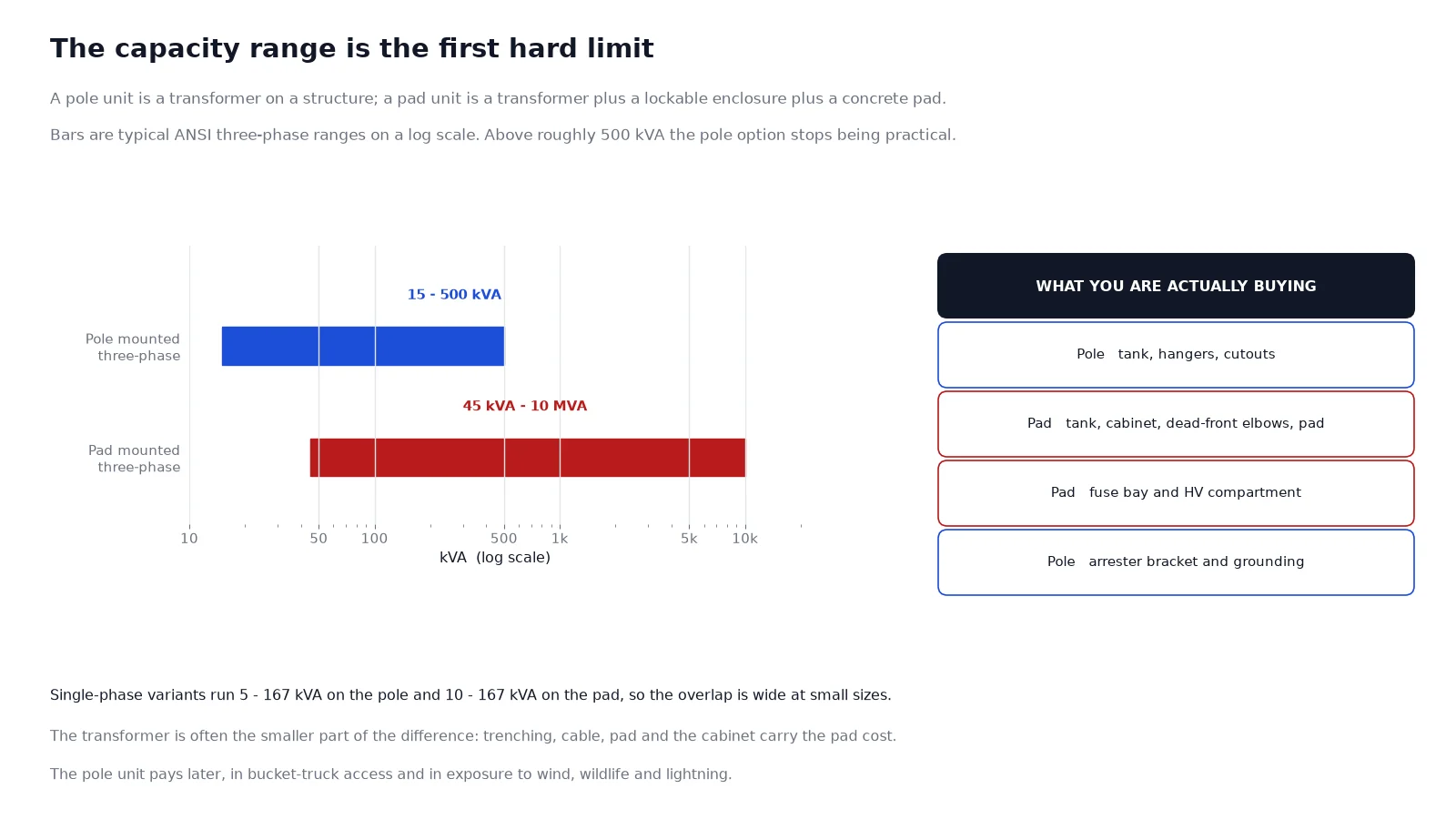Click the 1k tick label on the axis
This screenshot has width=1456, height=819.
click(x=560, y=539)
